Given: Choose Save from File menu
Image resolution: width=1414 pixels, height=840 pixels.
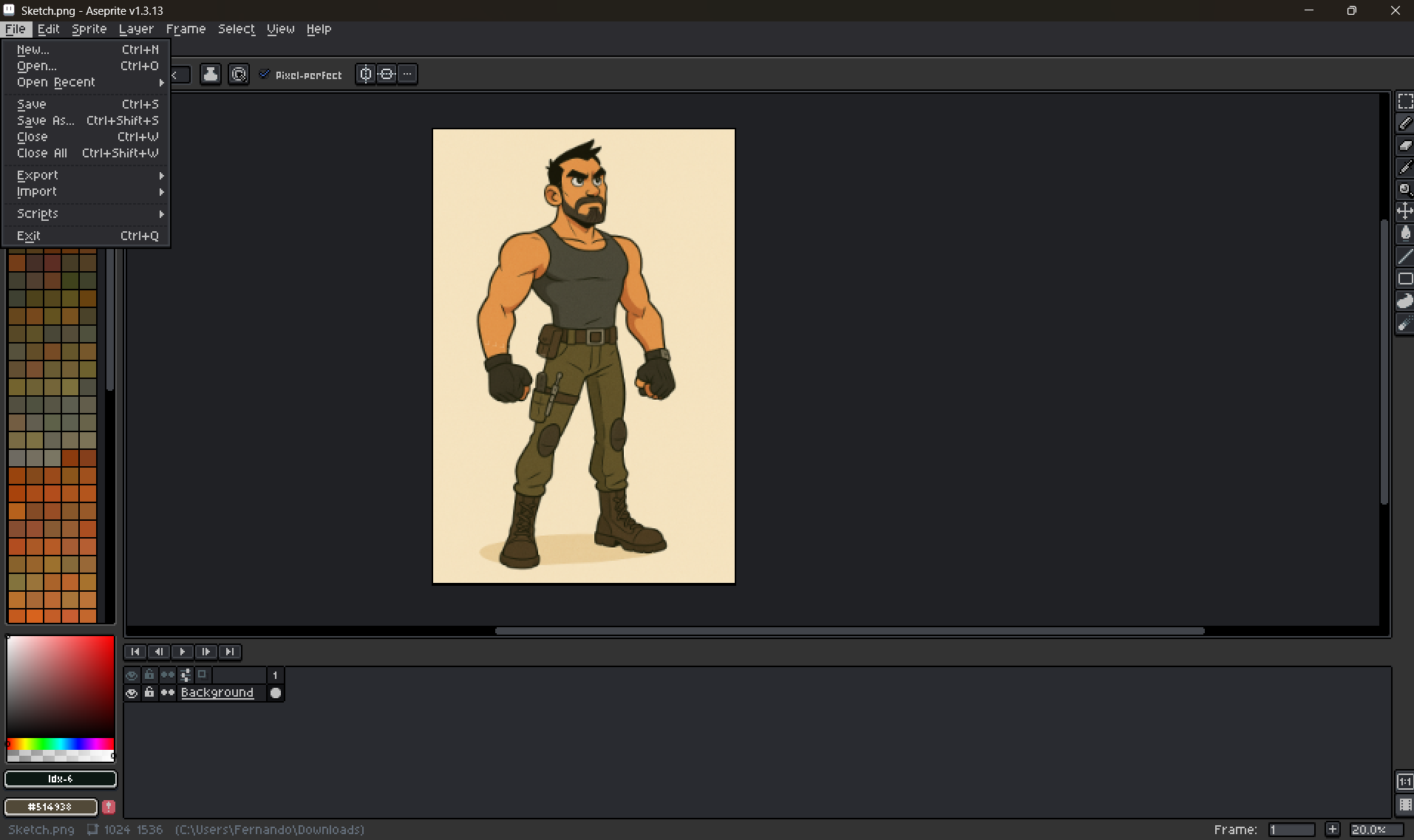Looking at the screenshot, I should pyautogui.click(x=86, y=104).
